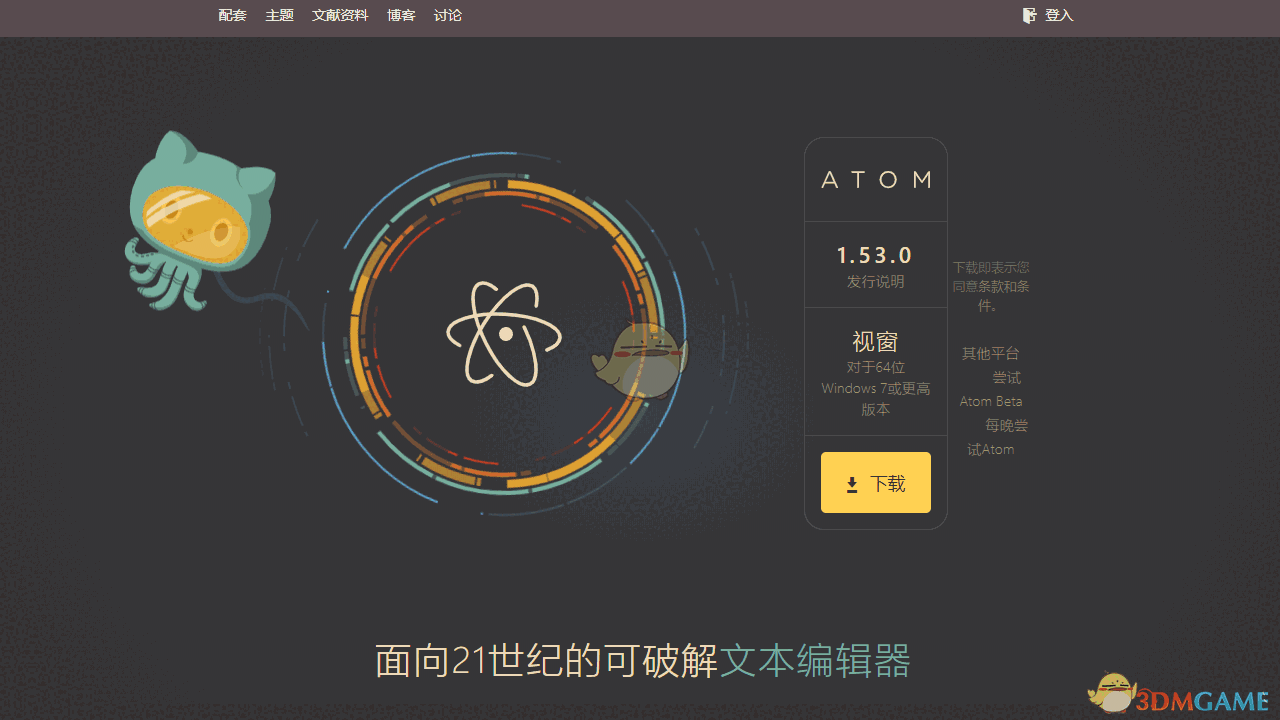
Task: Click the sign-in door icon beside 登入
Action: click(x=1029, y=15)
